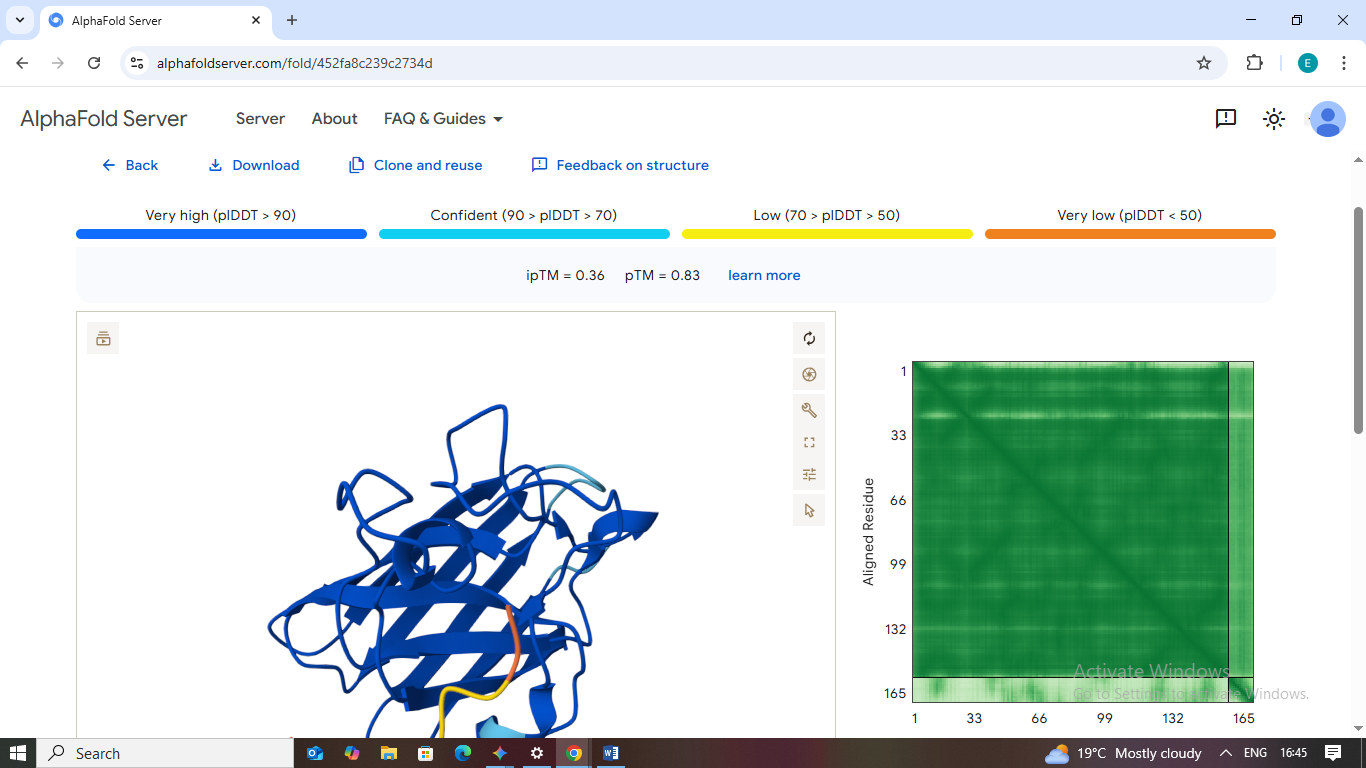Open the Server menu item
This screenshot has width=1366, height=768.
260,118
